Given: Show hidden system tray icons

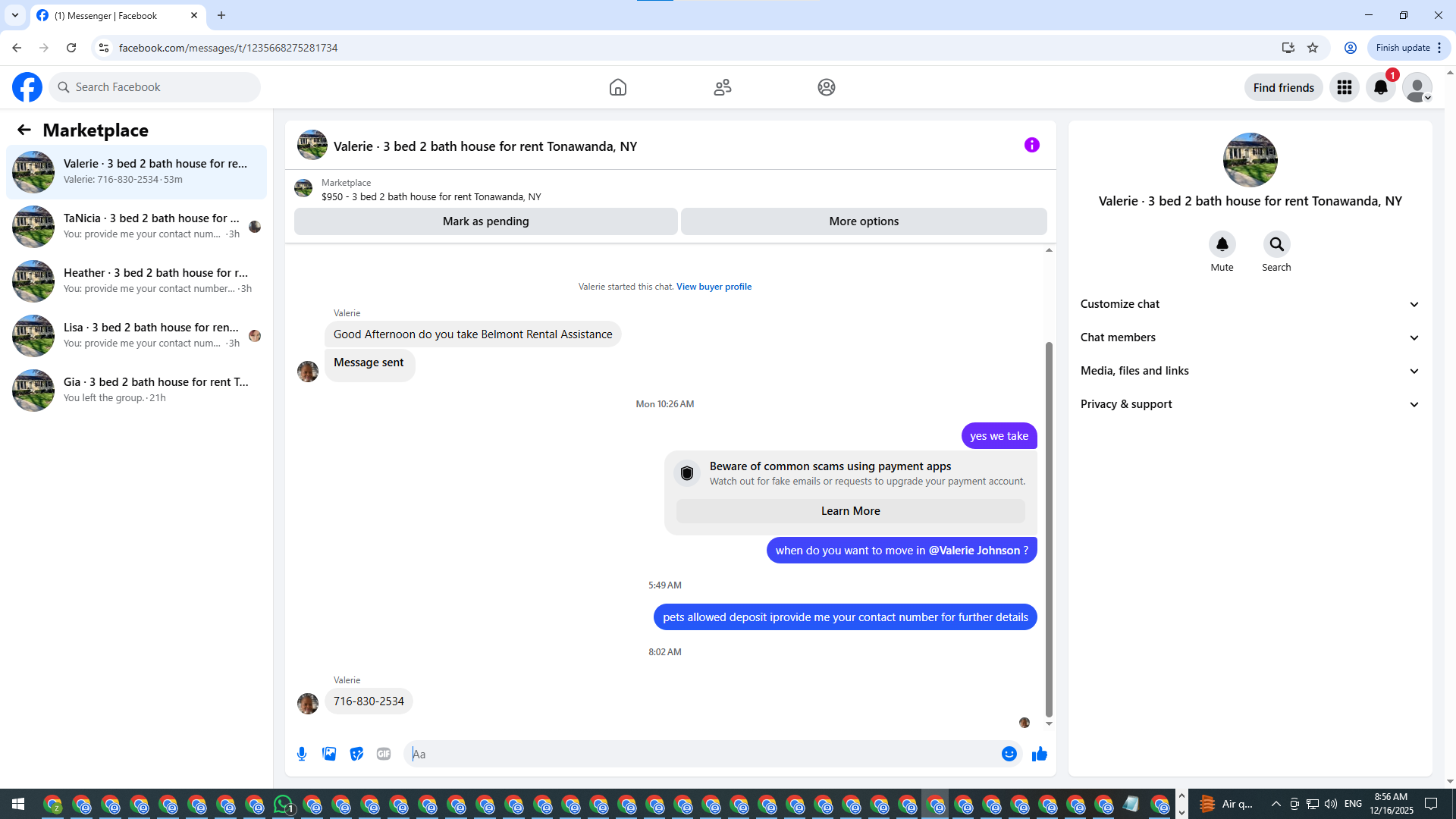Looking at the screenshot, I should 1276,804.
